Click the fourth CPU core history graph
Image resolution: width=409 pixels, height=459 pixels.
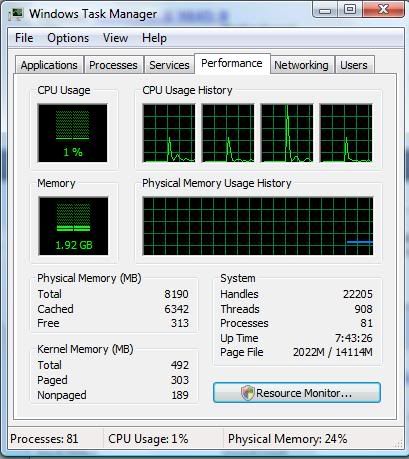pos(346,133)
